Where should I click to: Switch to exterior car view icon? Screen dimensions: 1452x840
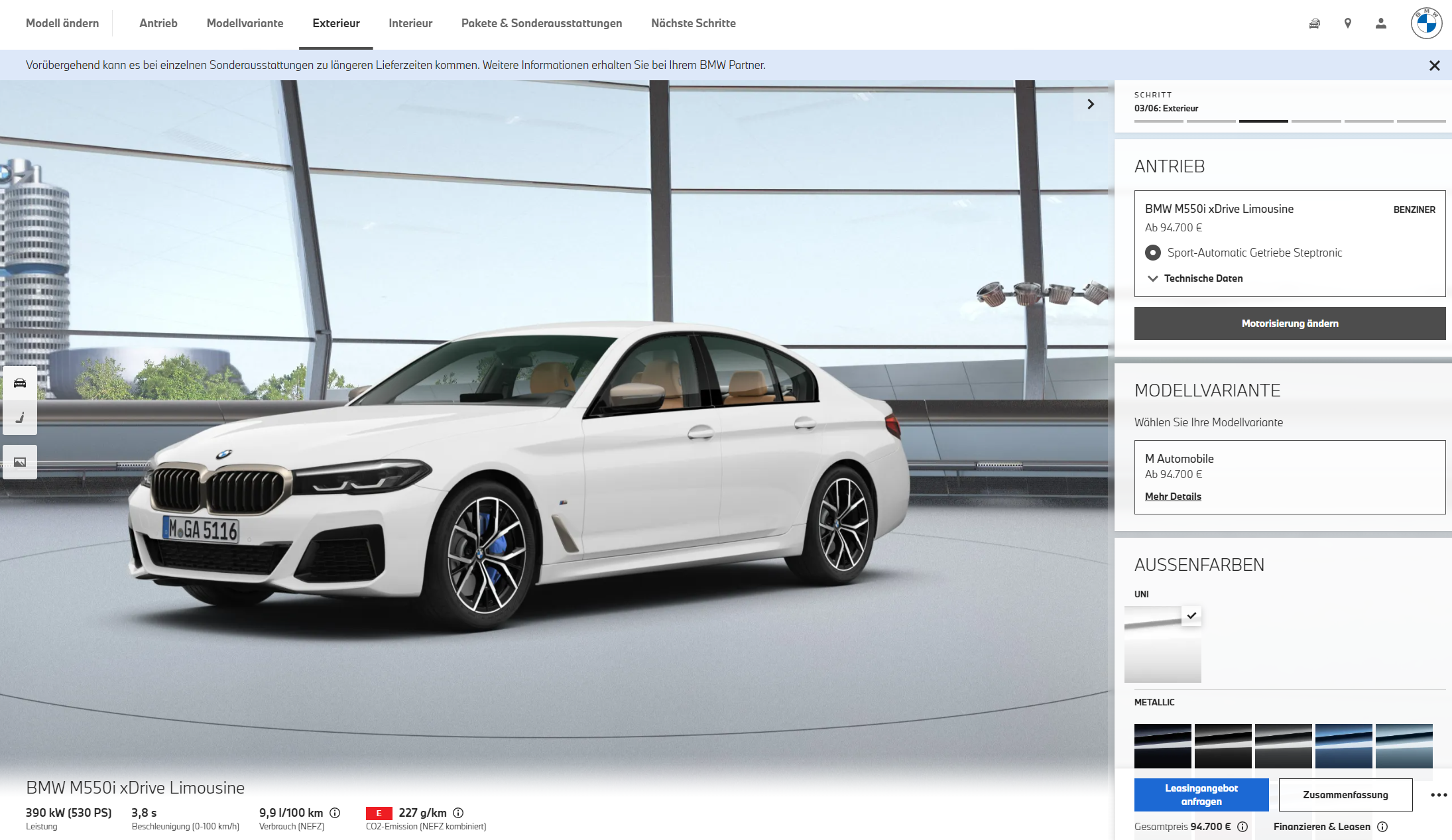pos(20,383)
